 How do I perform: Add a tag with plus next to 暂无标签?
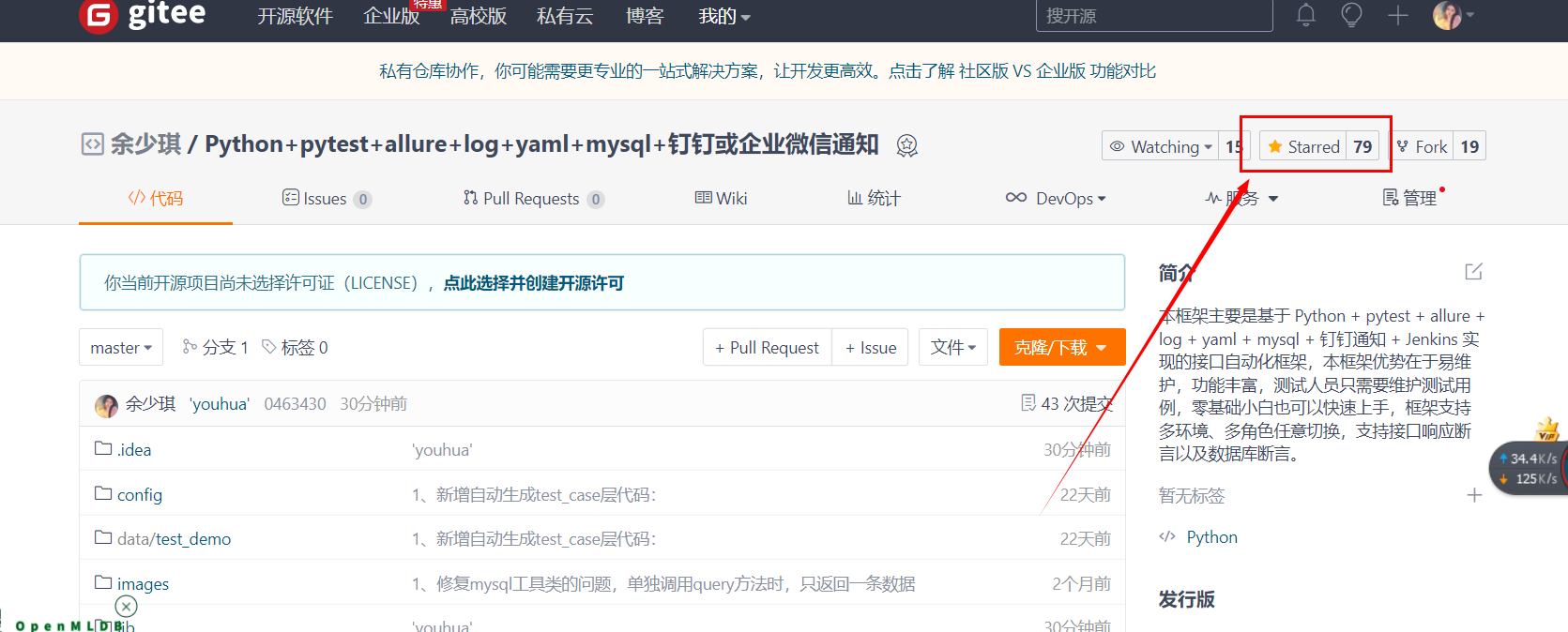coord(1474,495)
